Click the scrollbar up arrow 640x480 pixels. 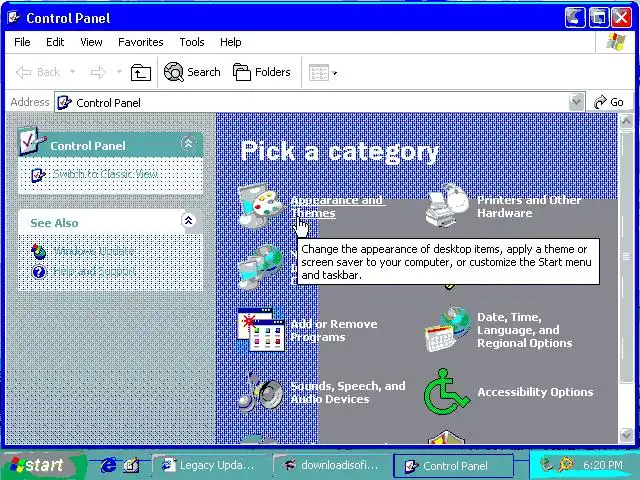(626, 121)
